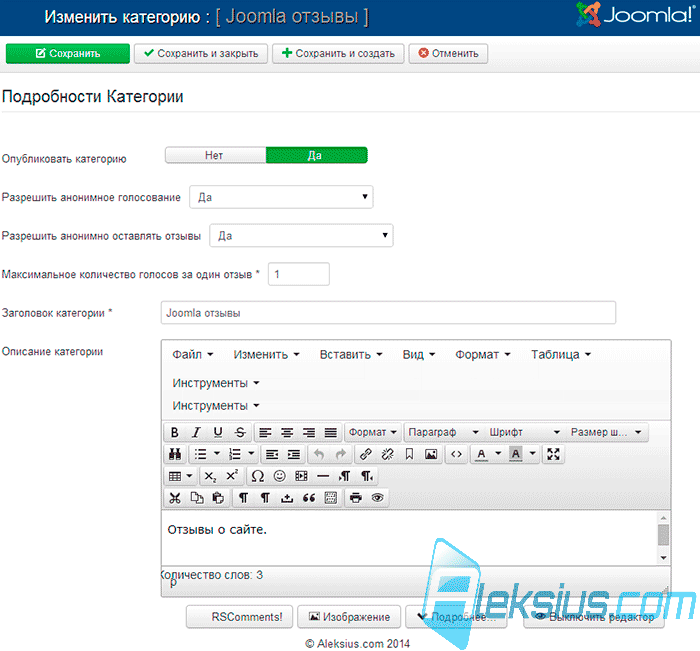Open Формат menu in menubar
This screenshot has width=700, height=651.
(483, 355)
